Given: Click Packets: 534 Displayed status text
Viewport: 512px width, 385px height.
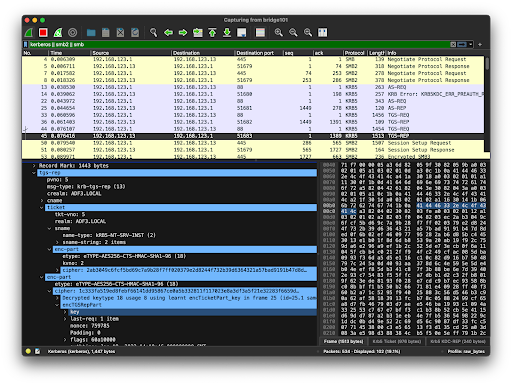Looking at the screenshot, I should click(362, 351).
